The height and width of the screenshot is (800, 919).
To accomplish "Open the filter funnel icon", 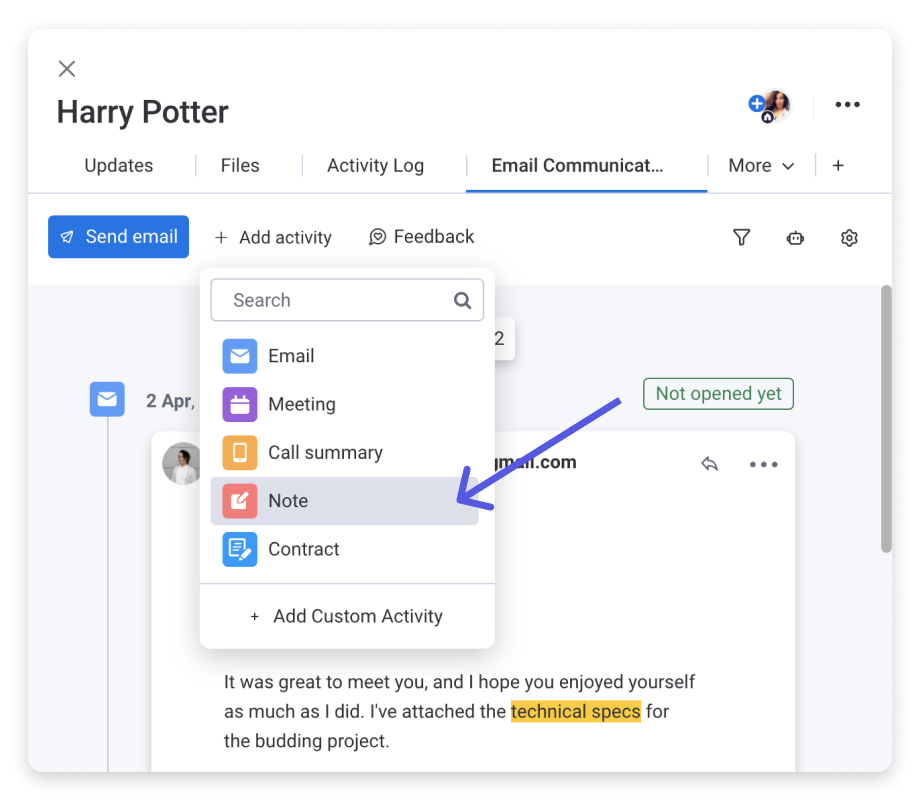I will pyautogui.click(x=741, y=237).
